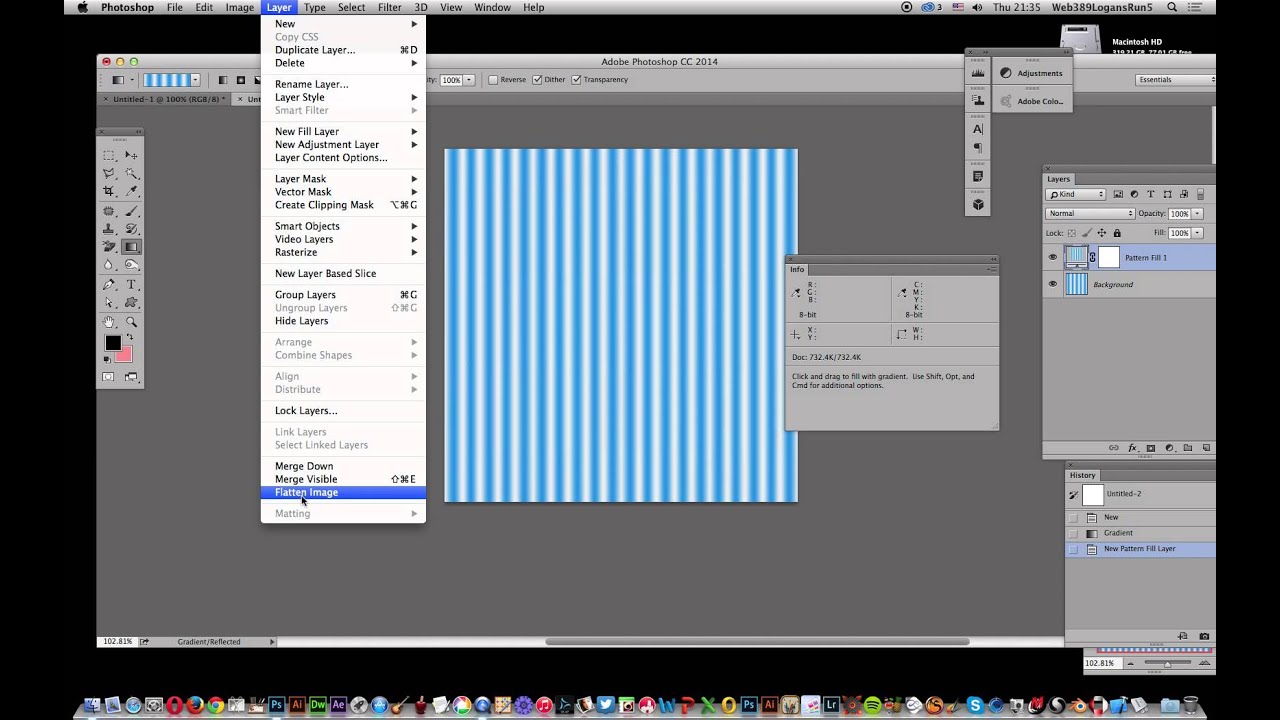Viewport: 1280px width, 720px height.
Task: Set history brush source for New state
Action: click(1074, 518)
